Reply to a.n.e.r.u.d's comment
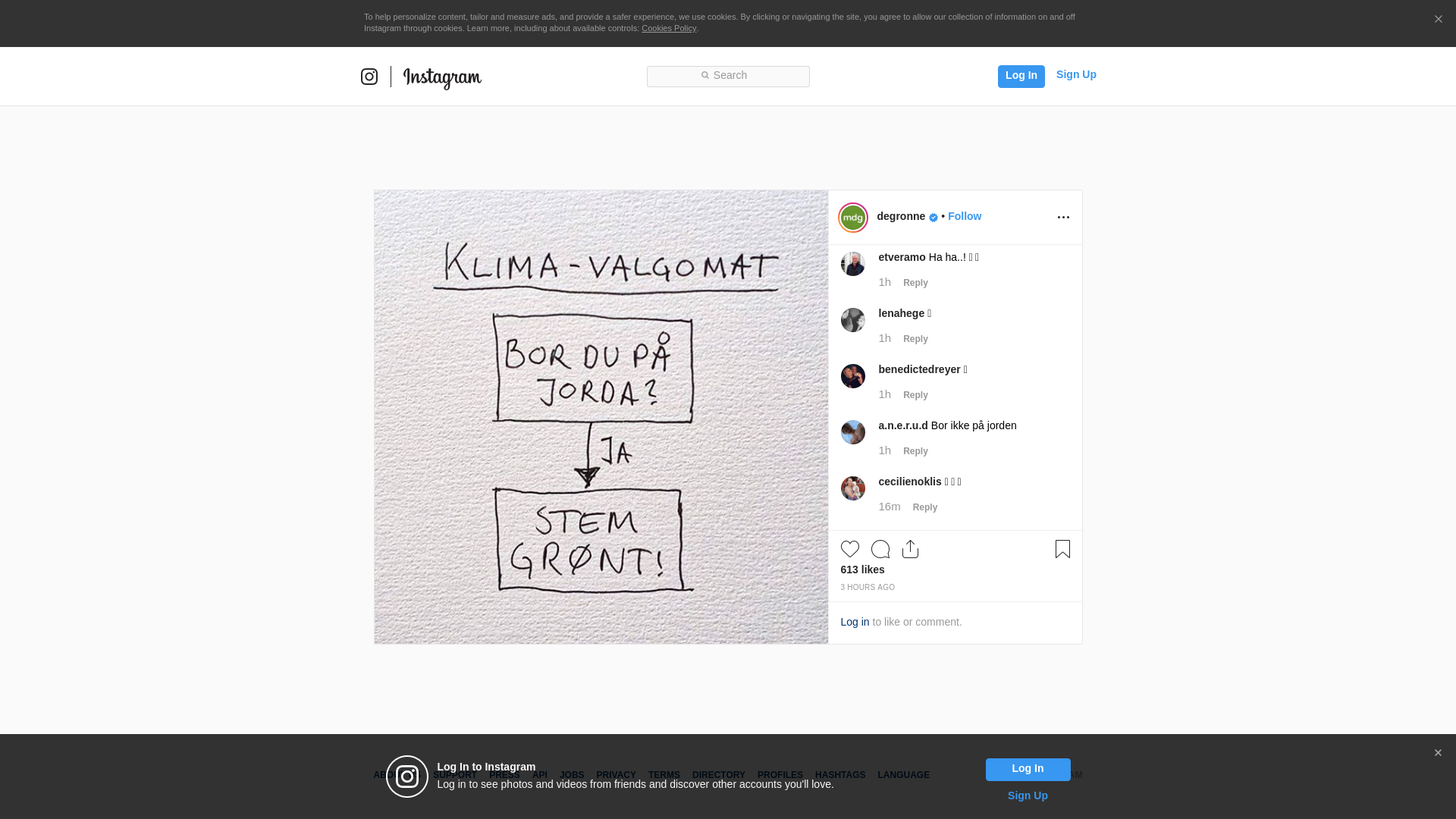1456x819 pixels. click(x=915, y=451)
